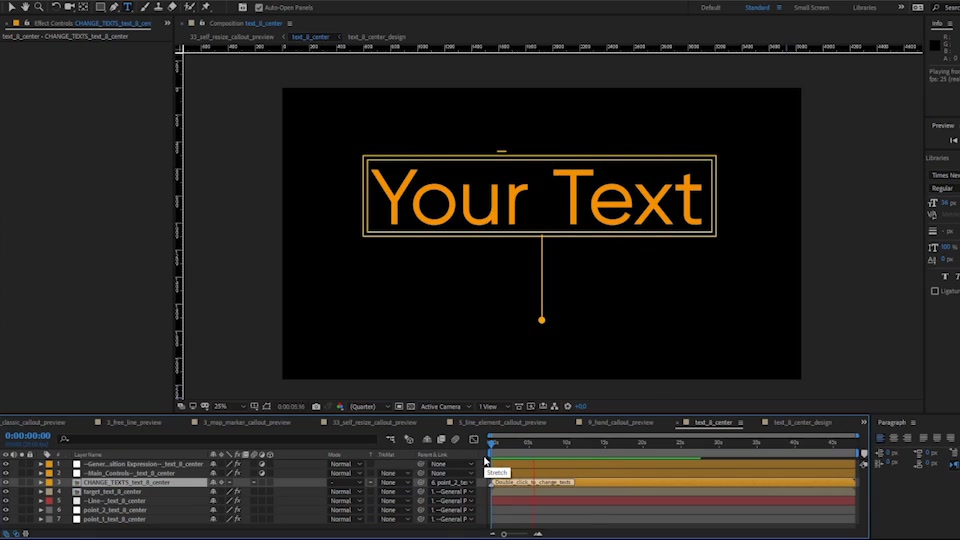Open Parent dropdown for Main_Controls layer

click(x=452, y=473)
